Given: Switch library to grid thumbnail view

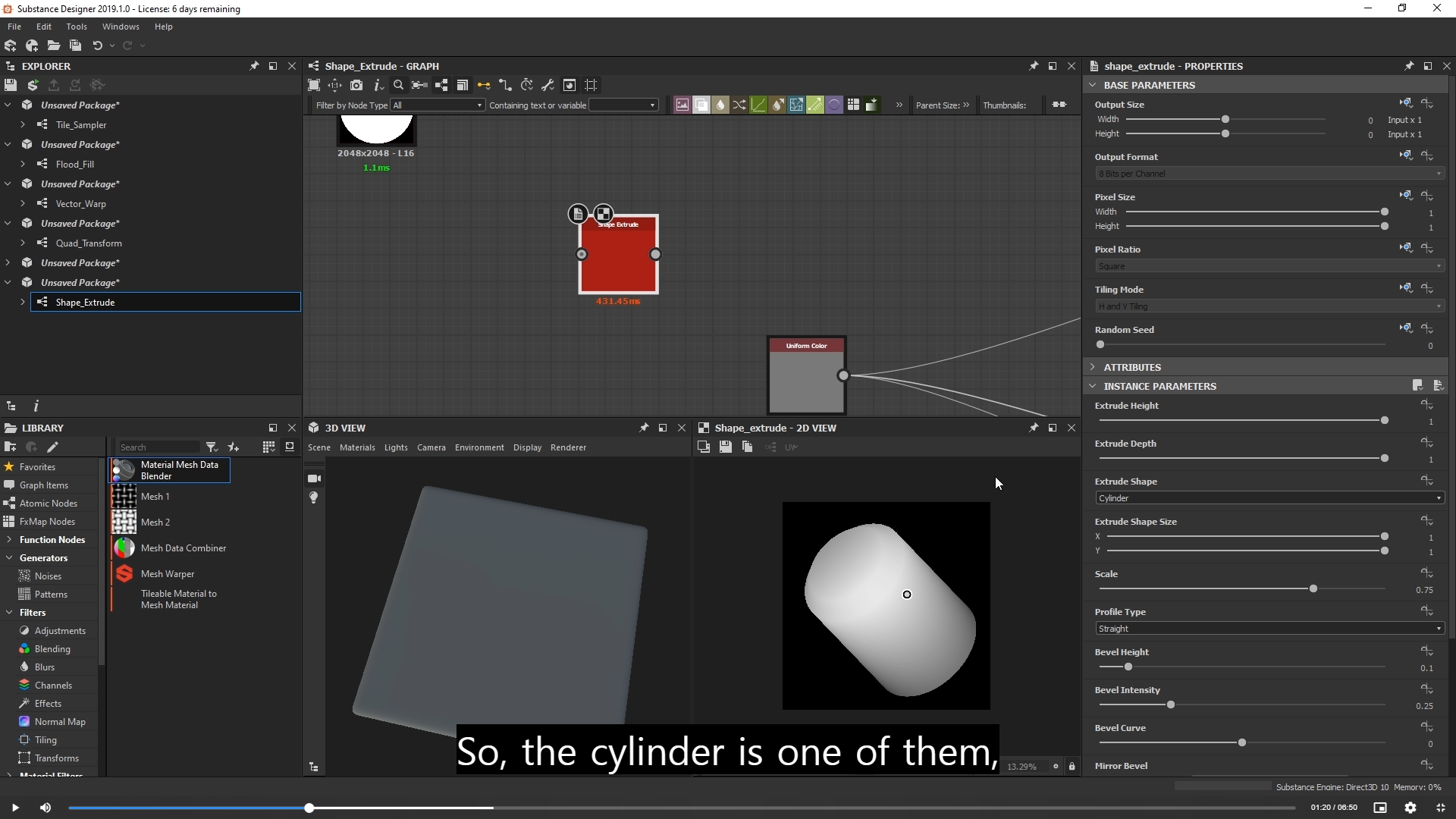Looking at the screenshot, I should point(268,447).
